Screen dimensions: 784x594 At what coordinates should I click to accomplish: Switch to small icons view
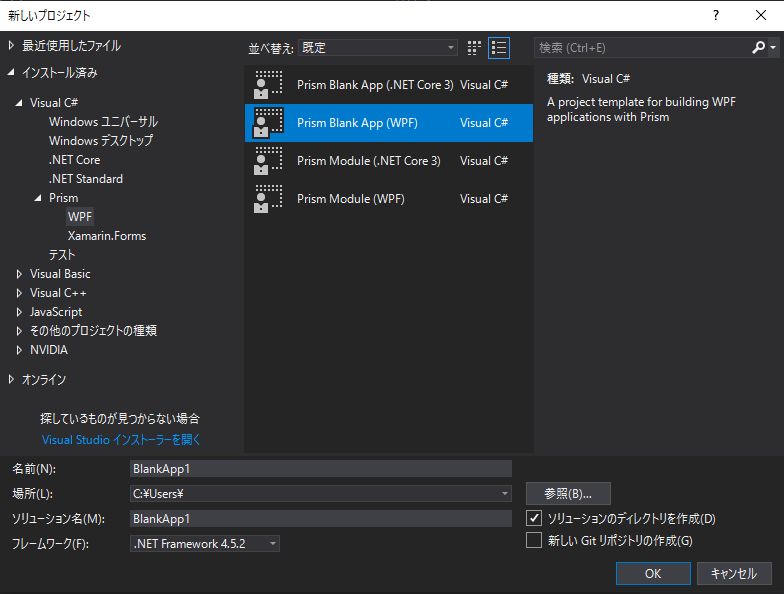click(474, 48)
